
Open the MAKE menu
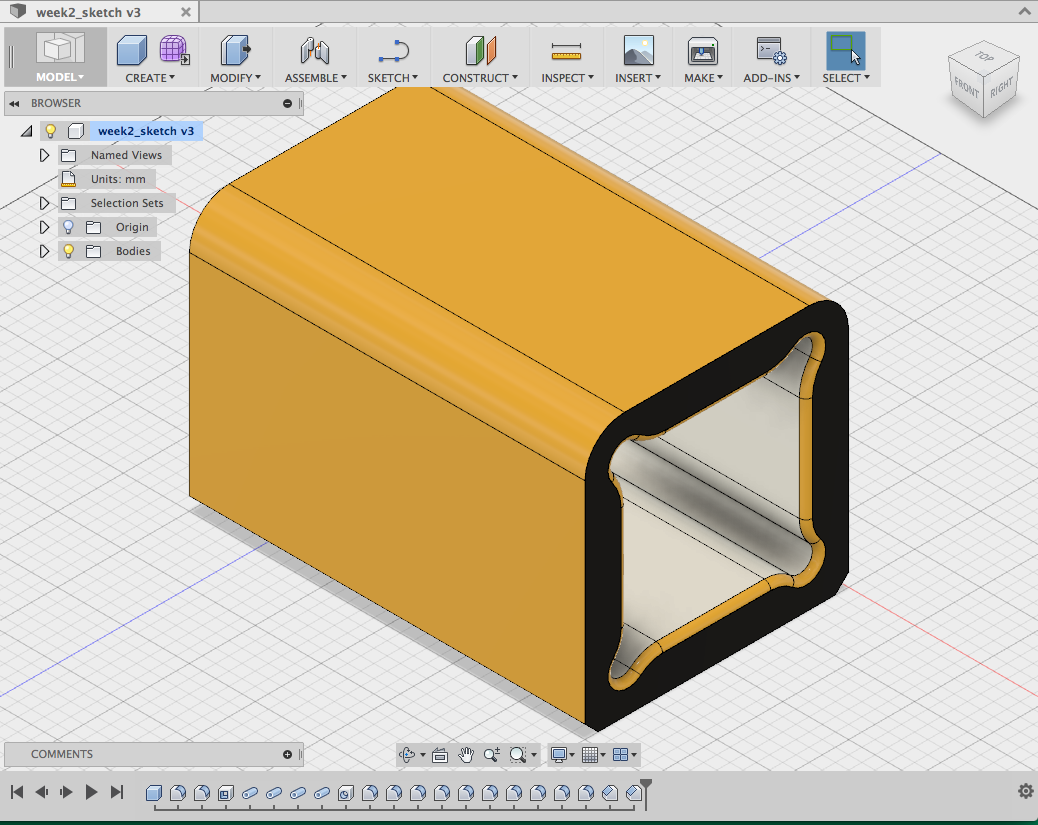pos(704,77)
